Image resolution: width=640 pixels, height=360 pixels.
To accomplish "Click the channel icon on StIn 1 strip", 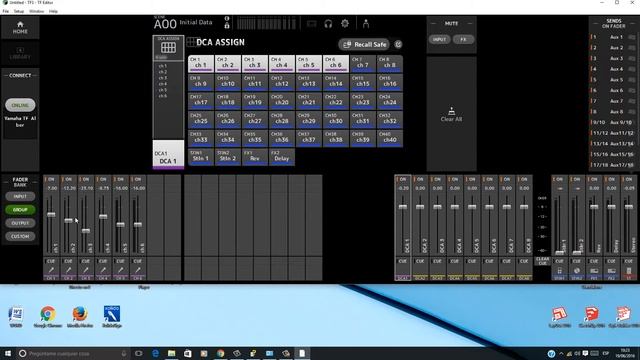I will pos(560,271).
